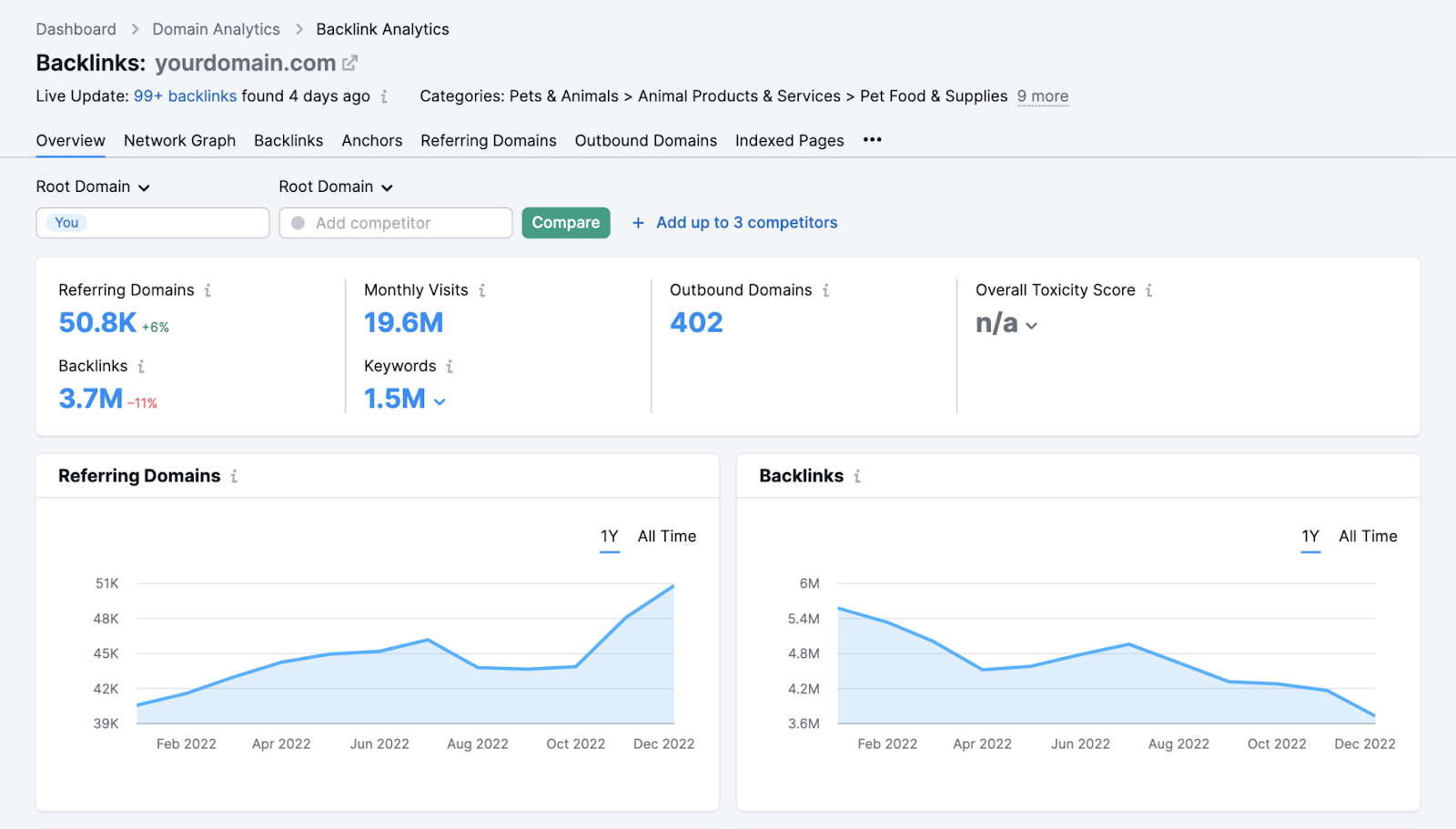
Task: Open external link icon beside yourdomain.com
Action: tap(350, 63)
